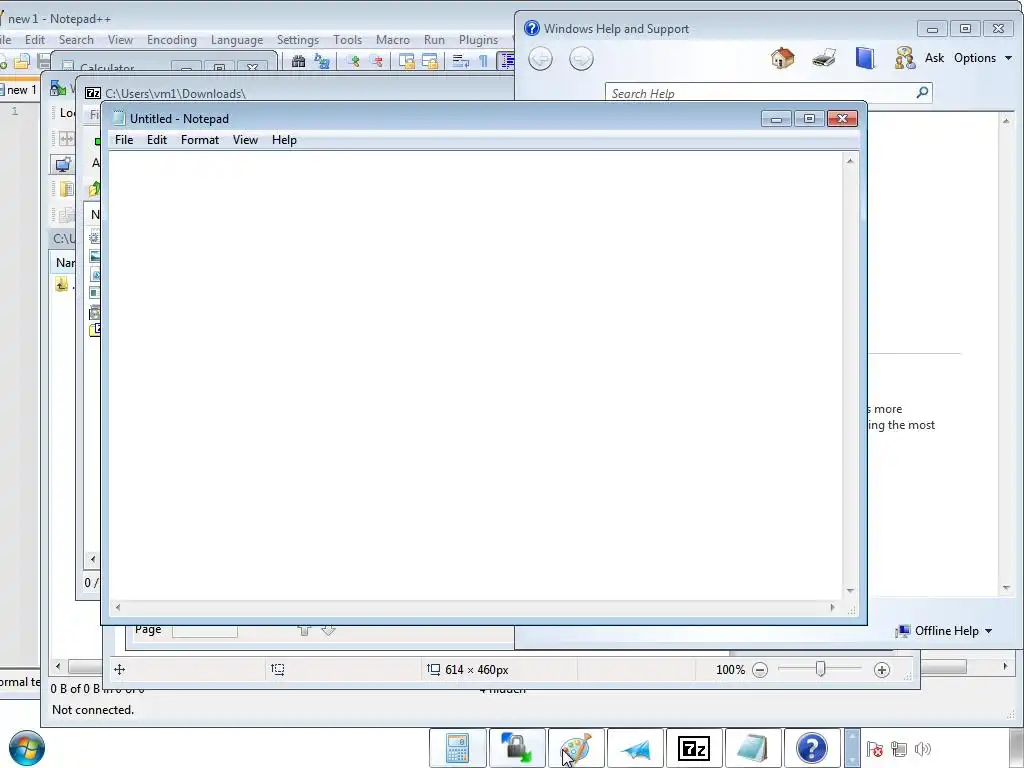Switch to Calculator taskbar button
The width and height of the screenshot is (1024, 768).
click(x=458, y=748)
